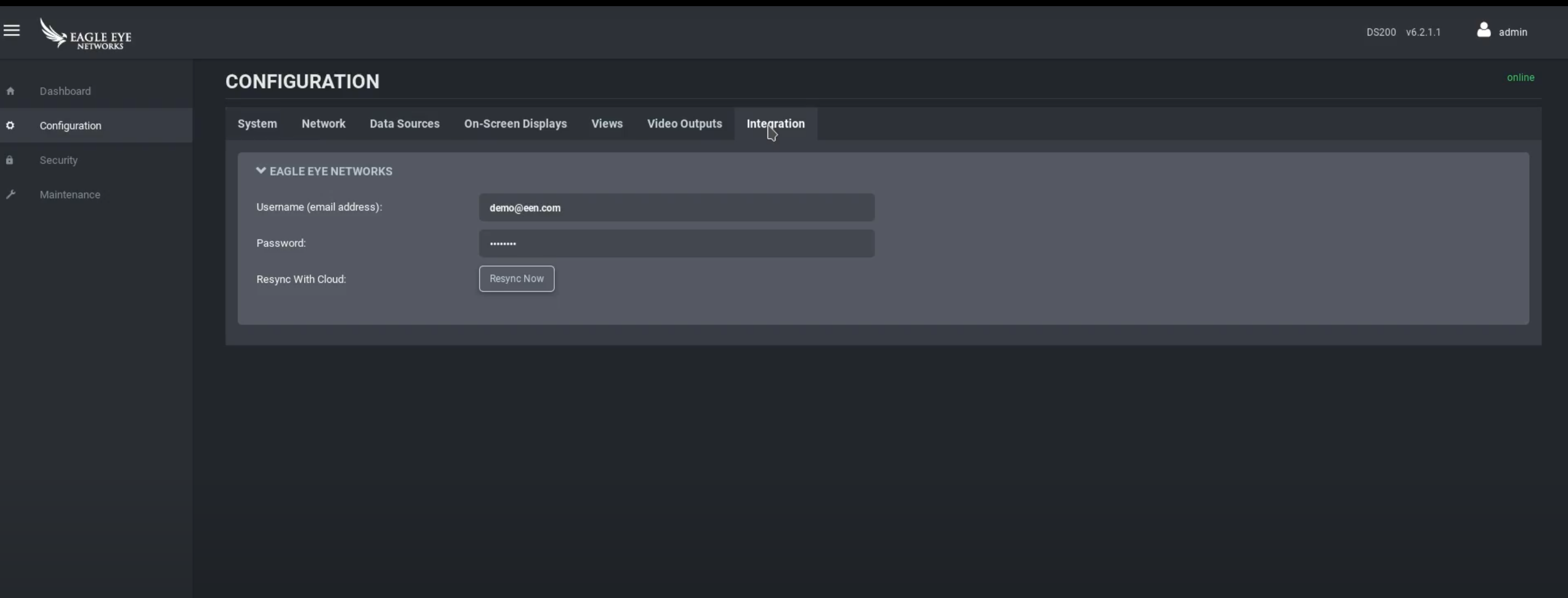Focus the Username email address field
This screenshot has height=598, width=1568.
pos(677,208)
